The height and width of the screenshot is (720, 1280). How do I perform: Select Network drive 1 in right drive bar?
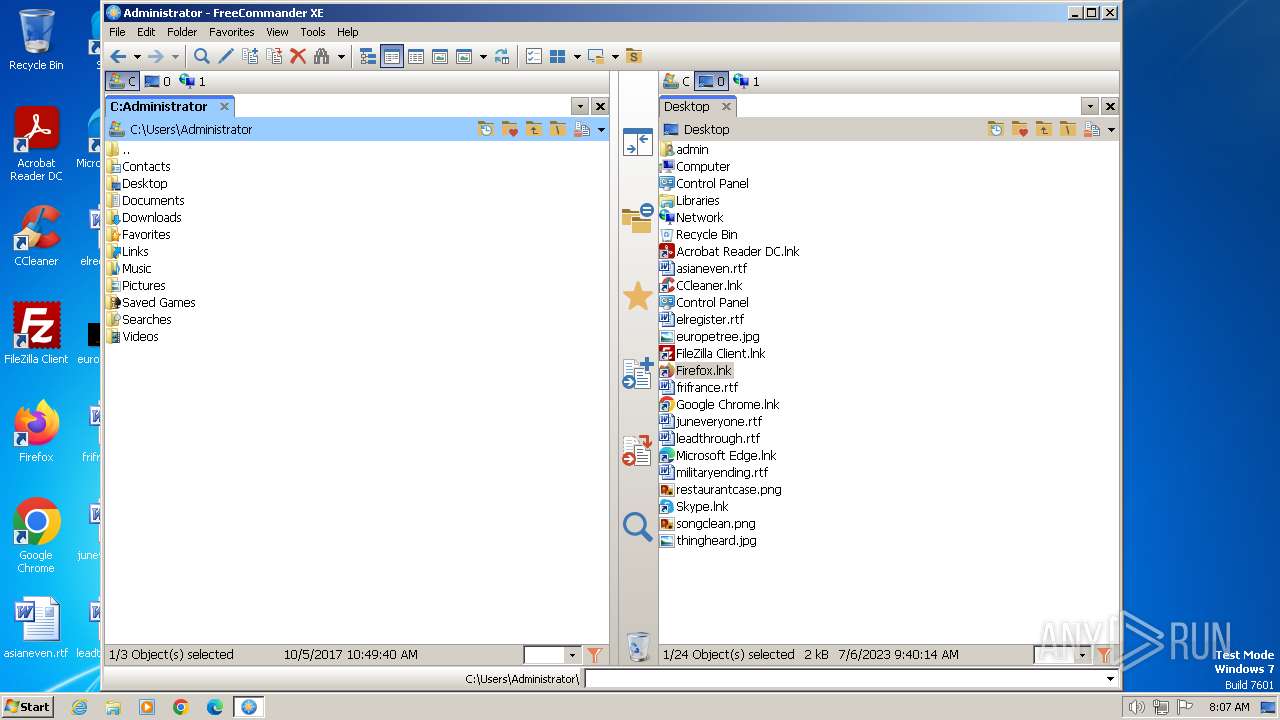(747, 81)
